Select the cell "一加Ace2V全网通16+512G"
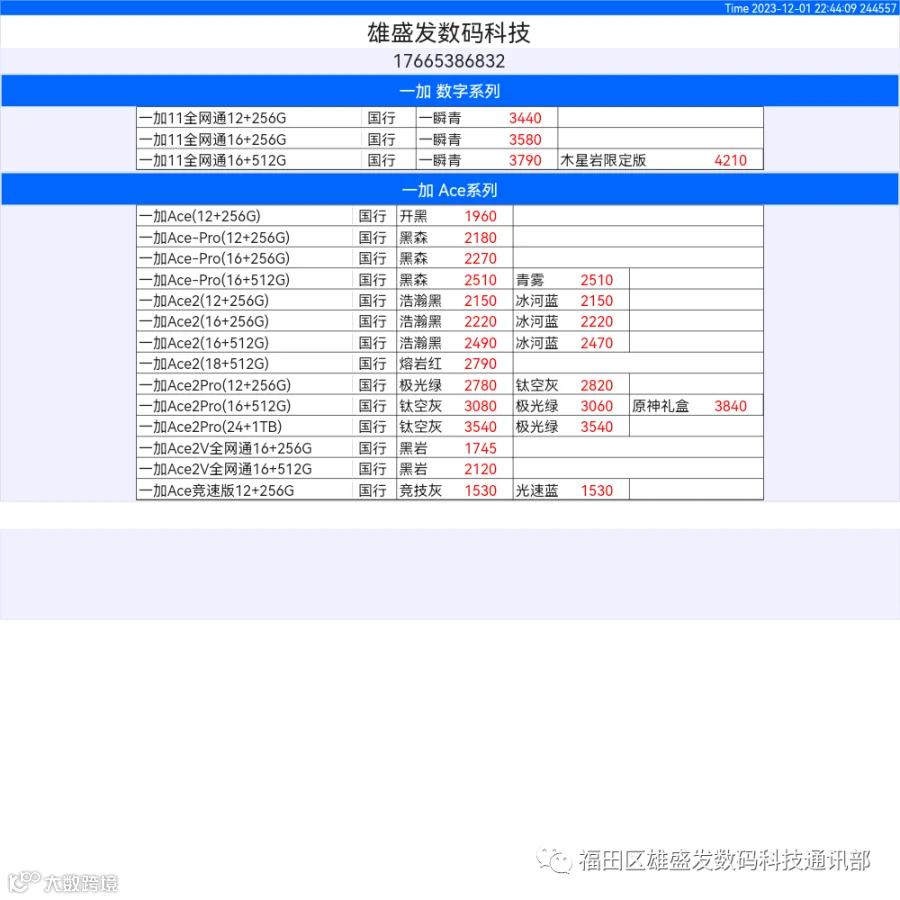Screen dimensions: 900x900 click(x=226, y=470)
